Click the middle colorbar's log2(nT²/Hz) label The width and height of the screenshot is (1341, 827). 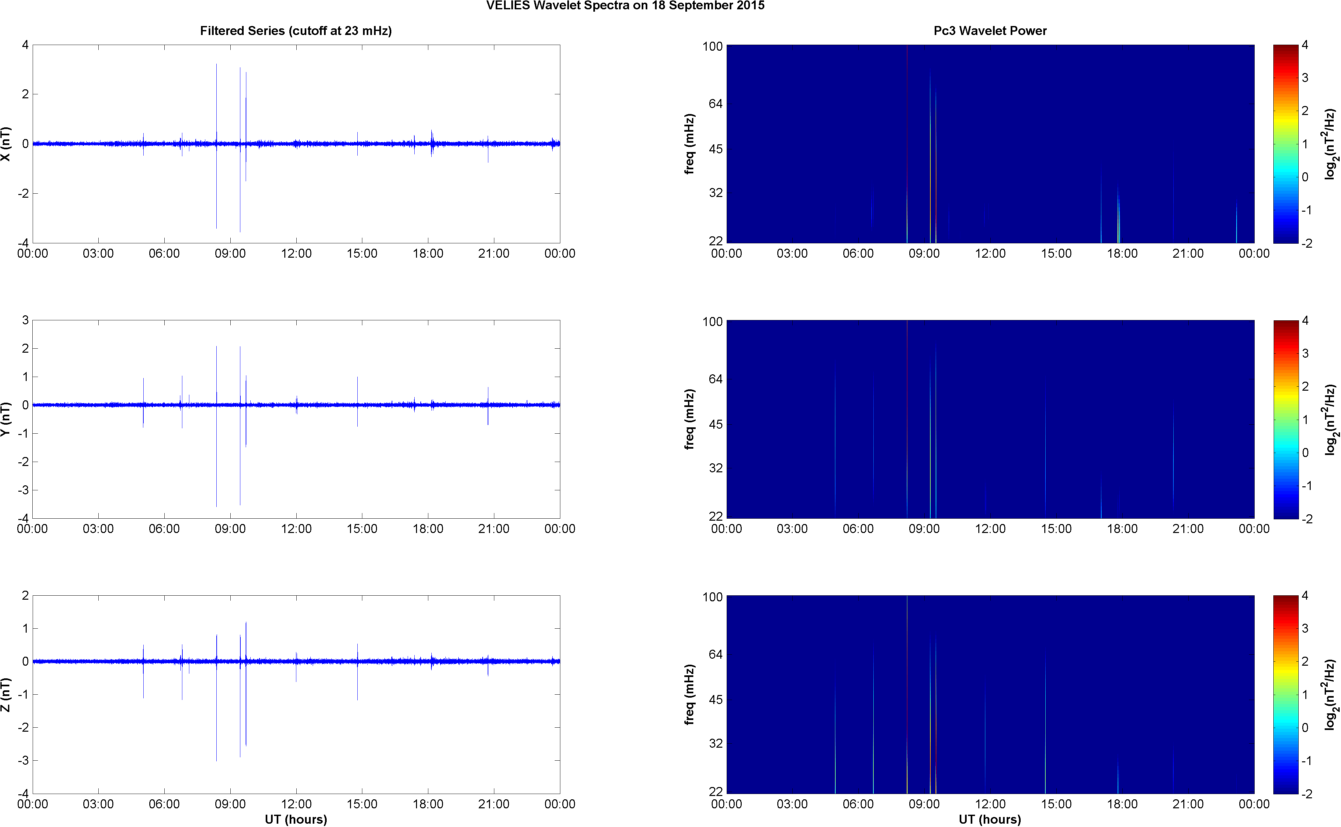point(1332,419)
